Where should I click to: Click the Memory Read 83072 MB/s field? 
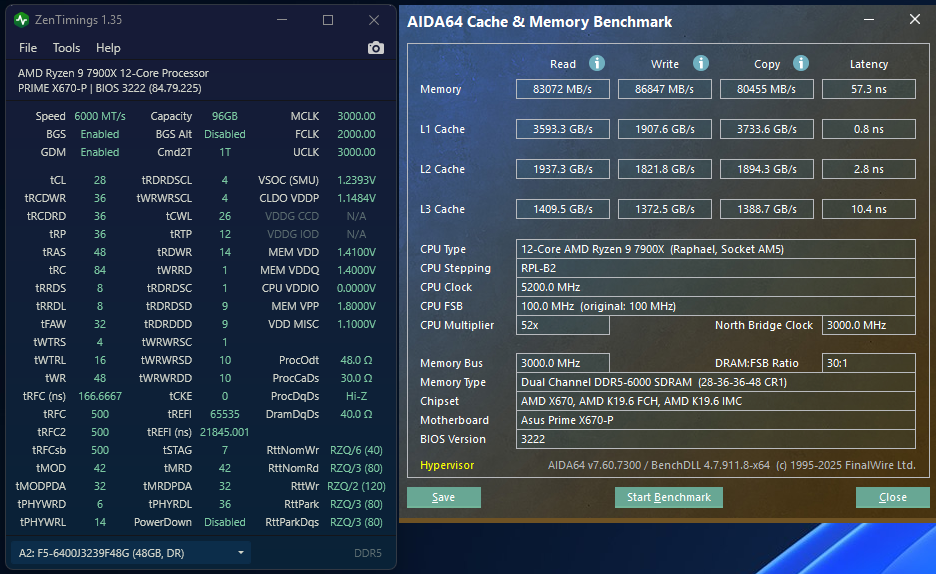point(562,89)
